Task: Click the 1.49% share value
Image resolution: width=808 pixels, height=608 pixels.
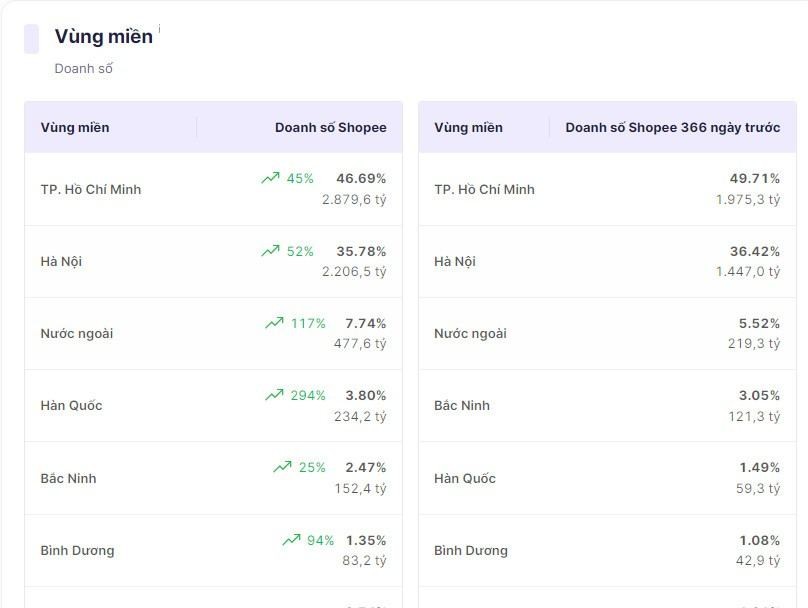Action: pyautogui.click(x=760, y=467)
